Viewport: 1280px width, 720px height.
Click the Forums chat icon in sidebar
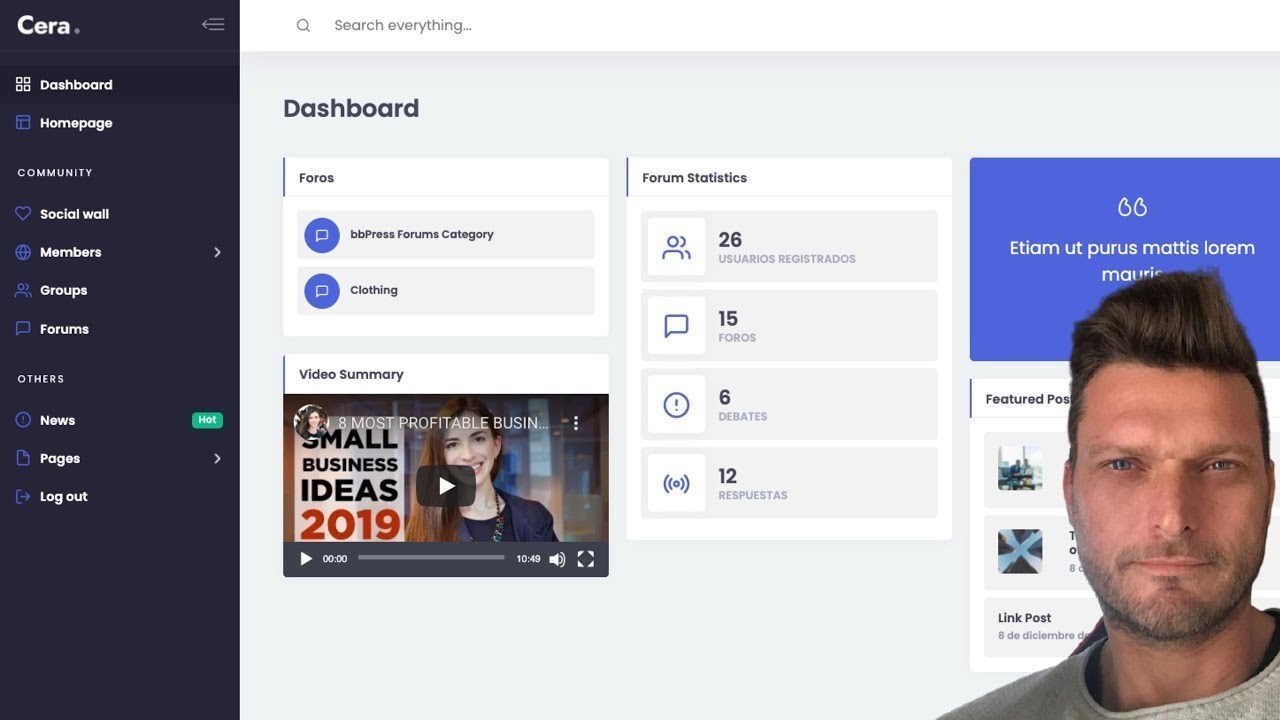click(x=23, y=328)
